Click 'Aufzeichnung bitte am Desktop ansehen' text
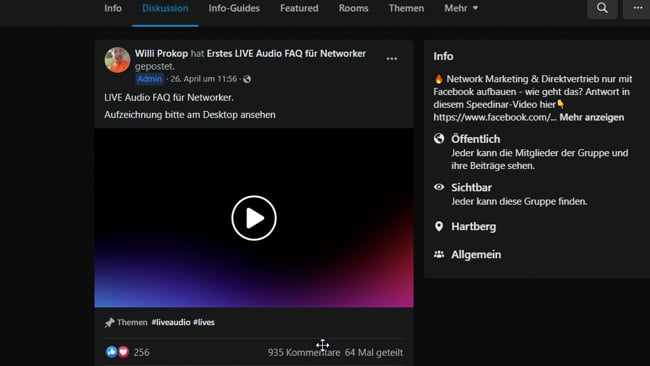Image resolution: width=650 pixels, height=366 pixels. coord(190,115)
